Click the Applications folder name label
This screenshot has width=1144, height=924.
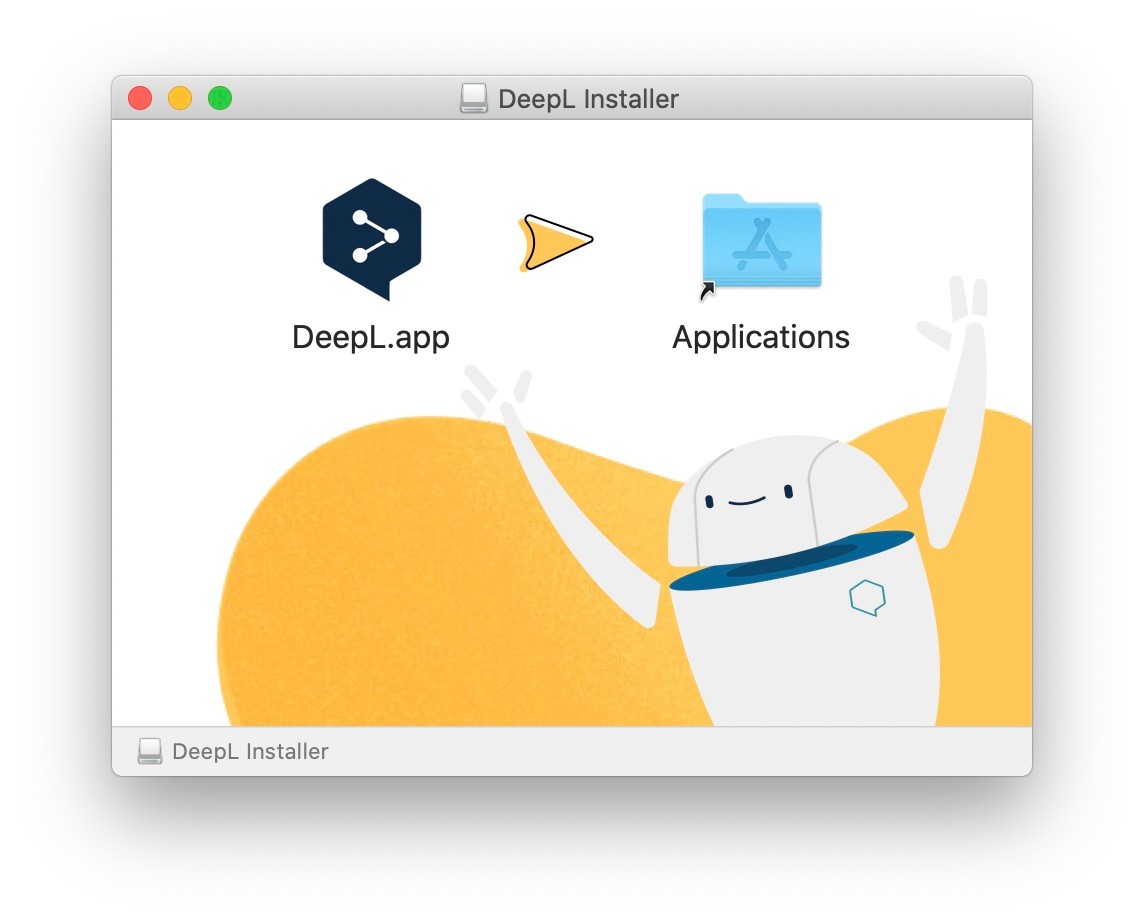(761, 337)
